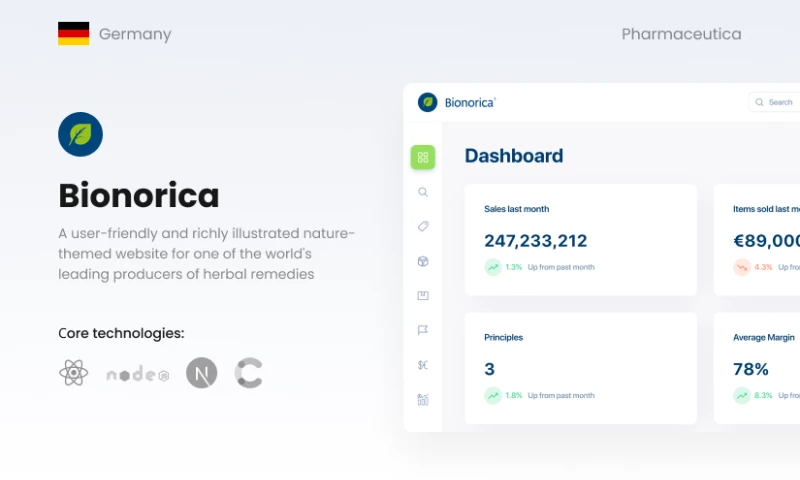Open the search icon in the sidebar
This screenshot has width=800, height=480.
coord(423,192)
